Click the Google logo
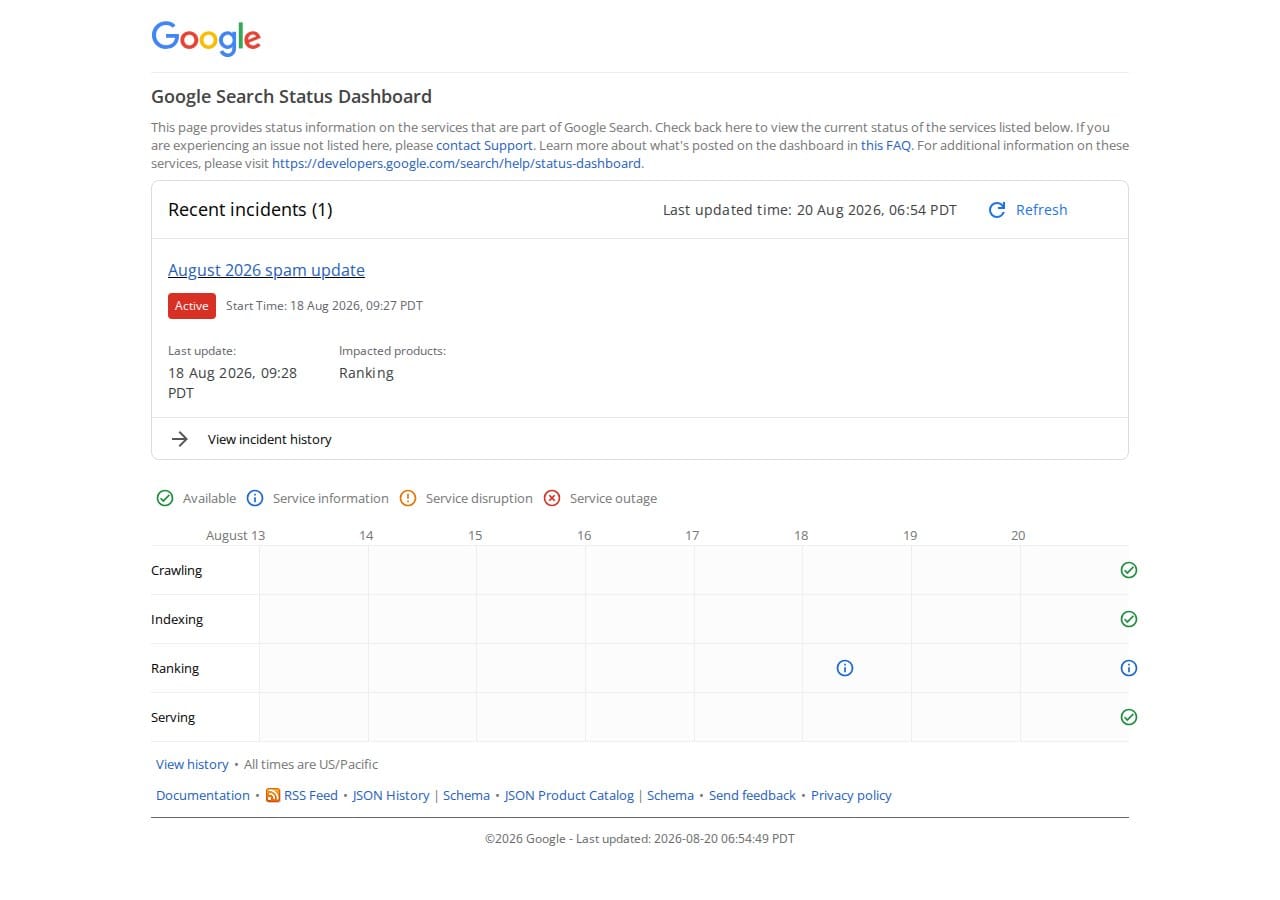The image size is (1280, 900). [206, 38]
